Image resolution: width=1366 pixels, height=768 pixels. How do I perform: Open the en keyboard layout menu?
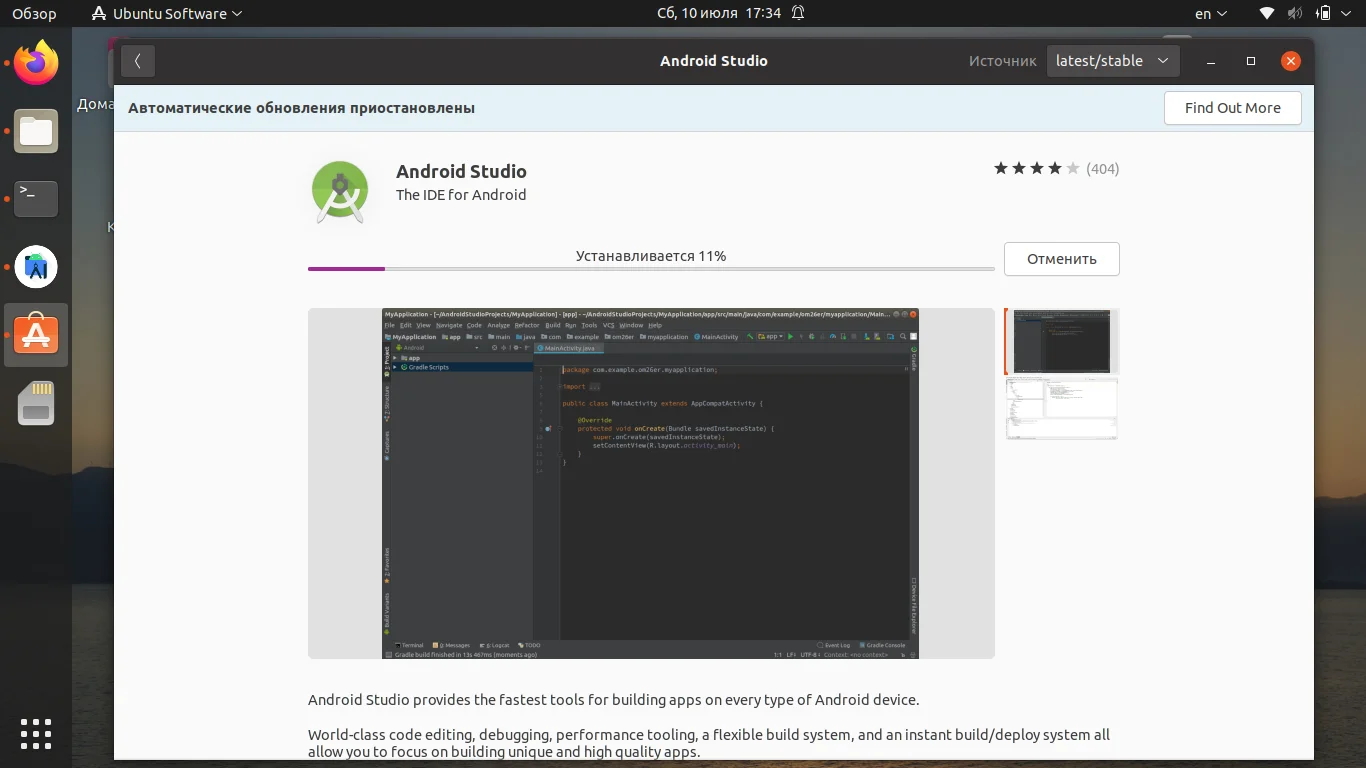click(x=1211, y=14)
